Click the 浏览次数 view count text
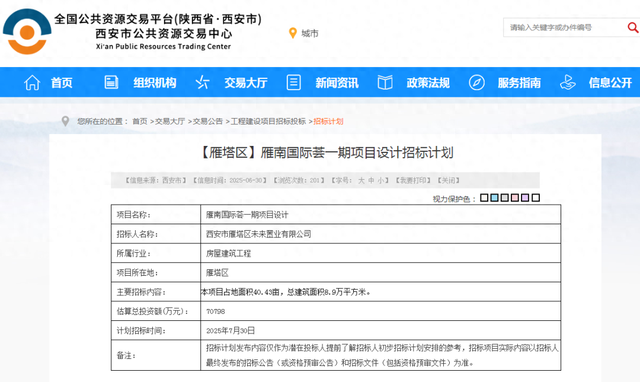The height and width of the screenshot is (382, 640). (299, 180)
